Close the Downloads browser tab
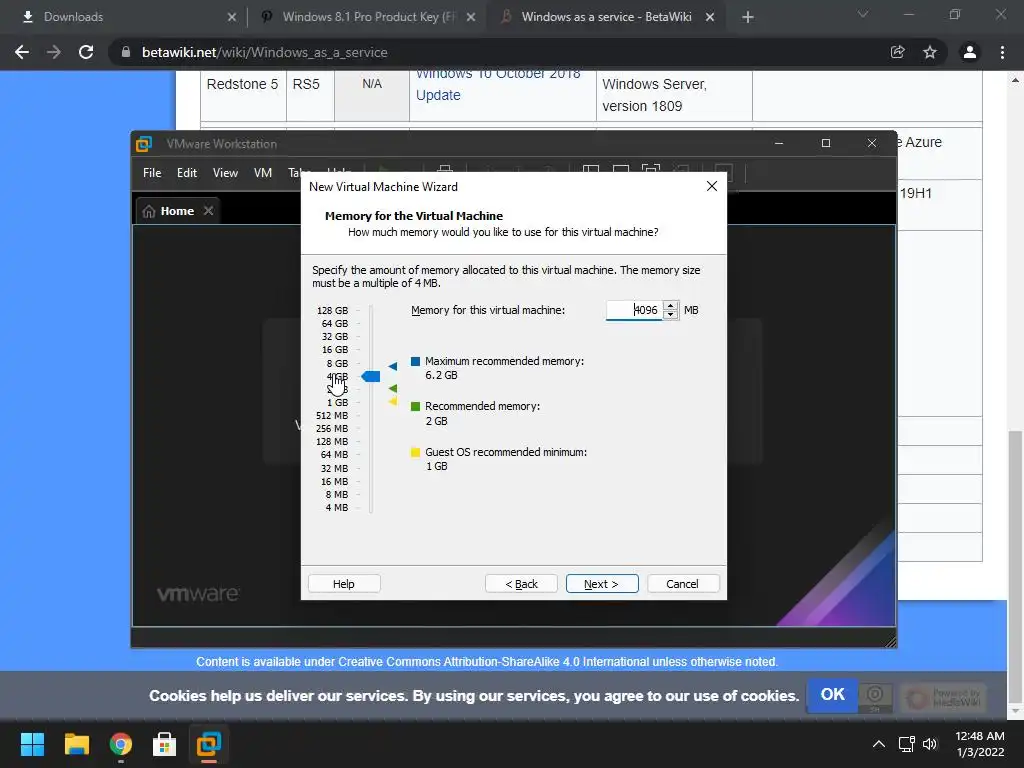Screen dimensions: 1024x768 [232, 17]
